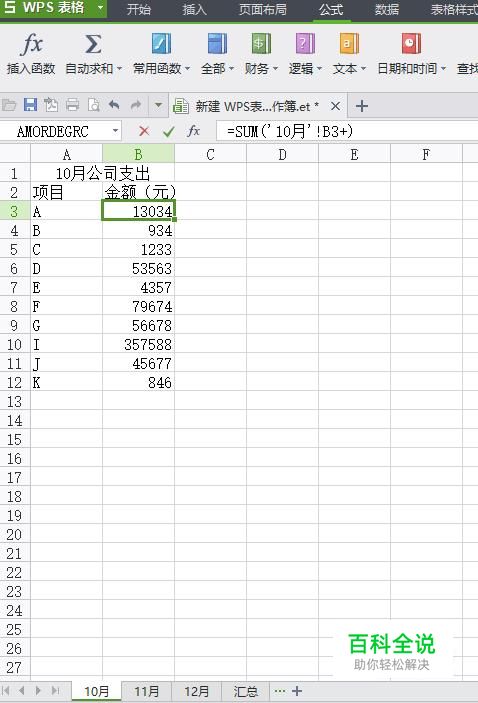Click the select-all corner of the grid
This screenshot has width=478, height=703.
(x=15, y=154)
